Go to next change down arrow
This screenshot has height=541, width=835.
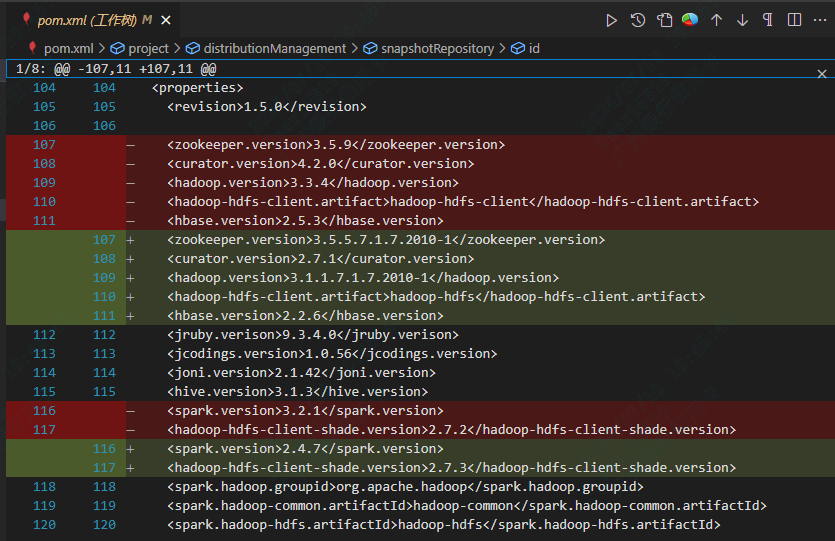click(742, 20)
